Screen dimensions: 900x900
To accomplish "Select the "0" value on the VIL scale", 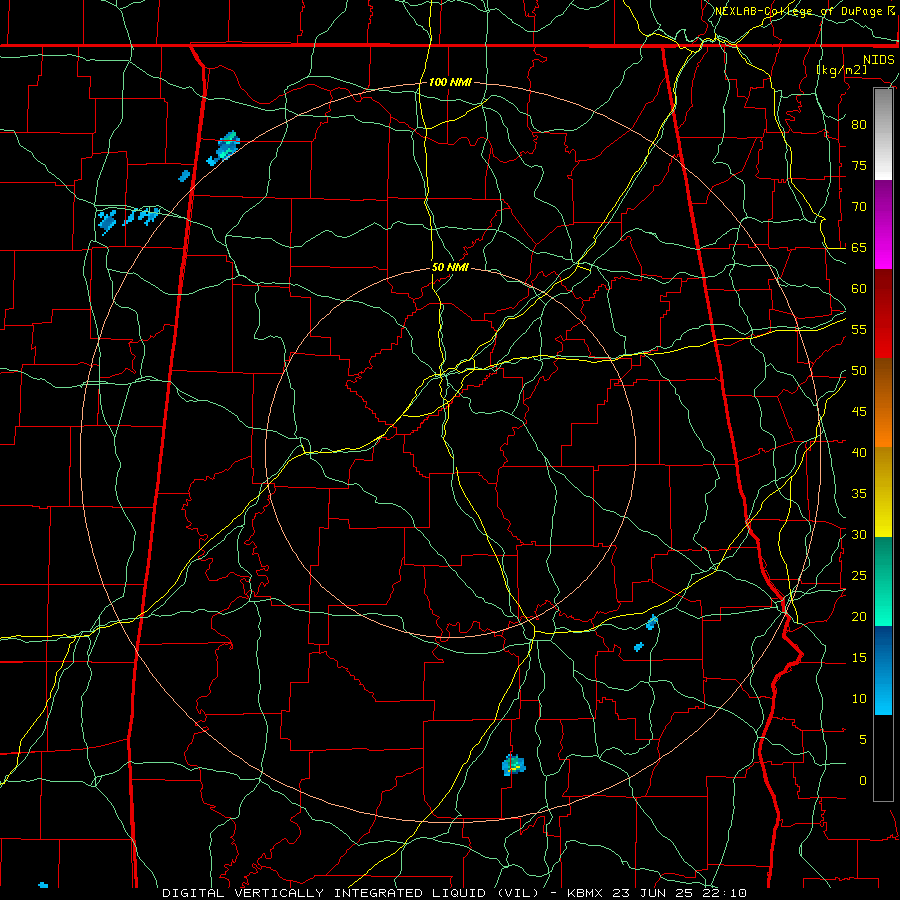I will 863,781.
